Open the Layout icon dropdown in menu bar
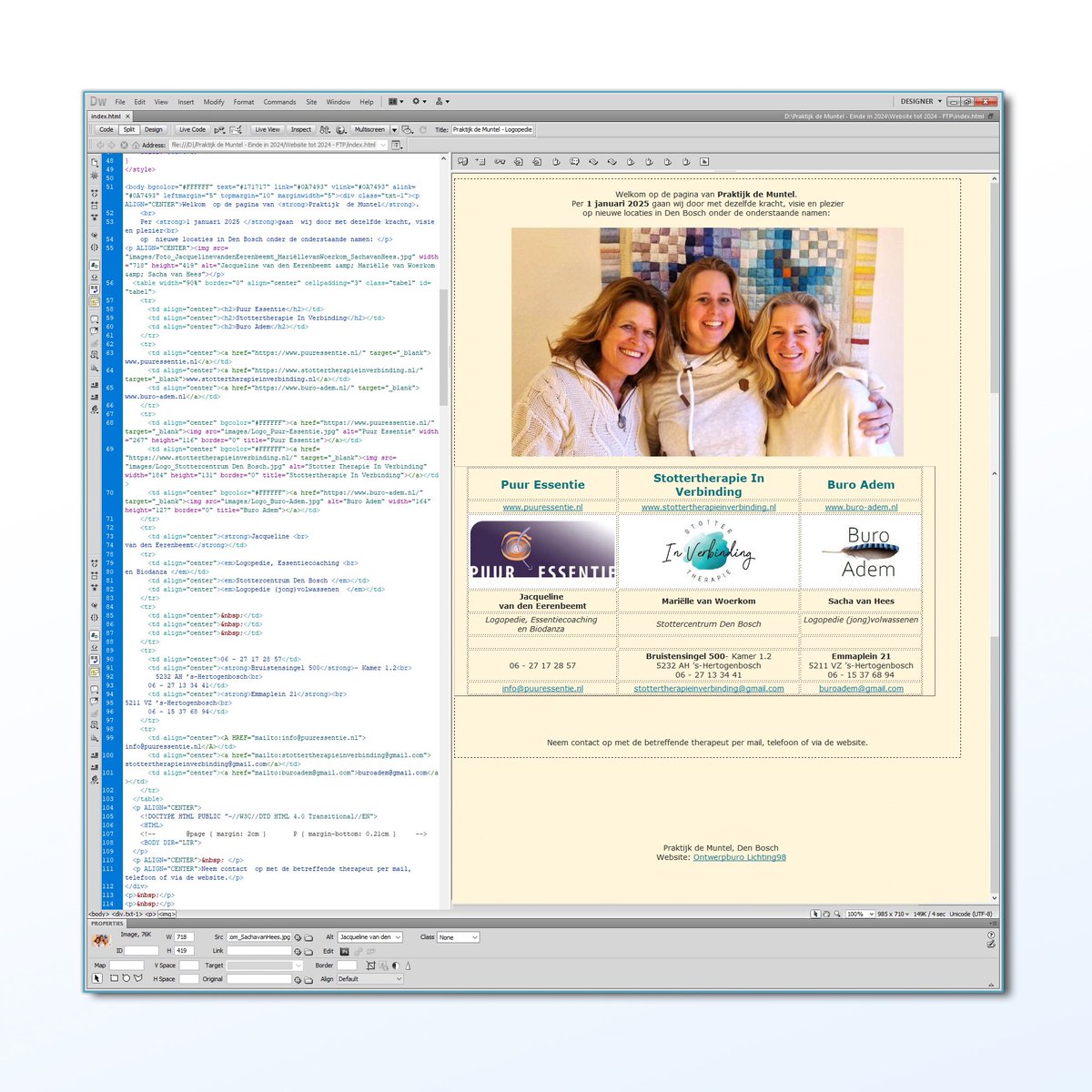This screenshot has height=1092, width=1092. click(398, 102)
